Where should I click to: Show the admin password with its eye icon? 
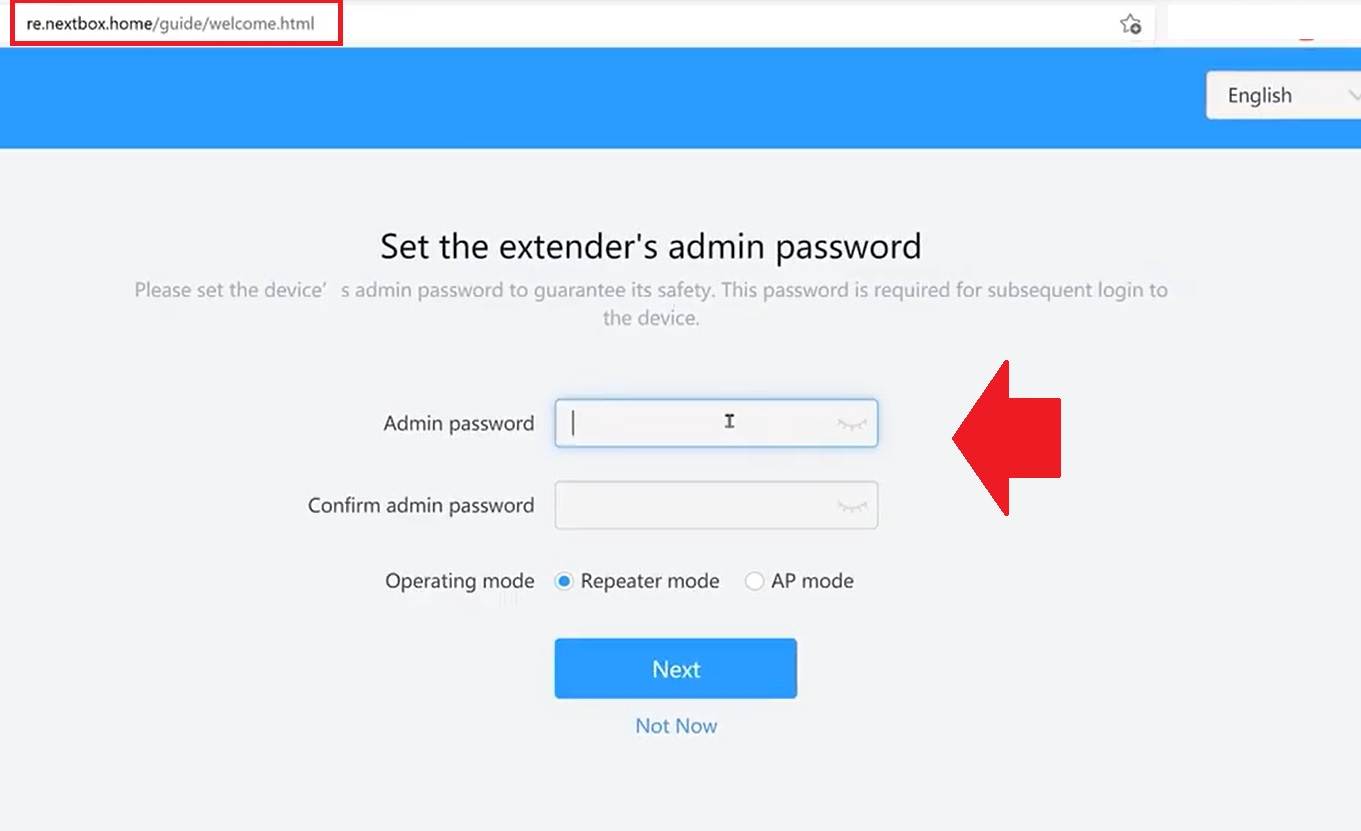(851, 424)
